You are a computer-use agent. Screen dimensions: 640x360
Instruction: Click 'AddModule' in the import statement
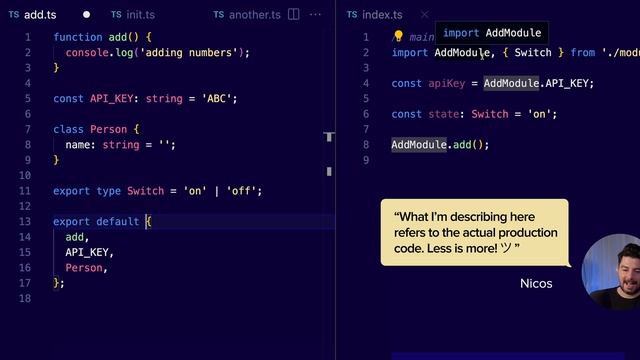tap(462, 53)
